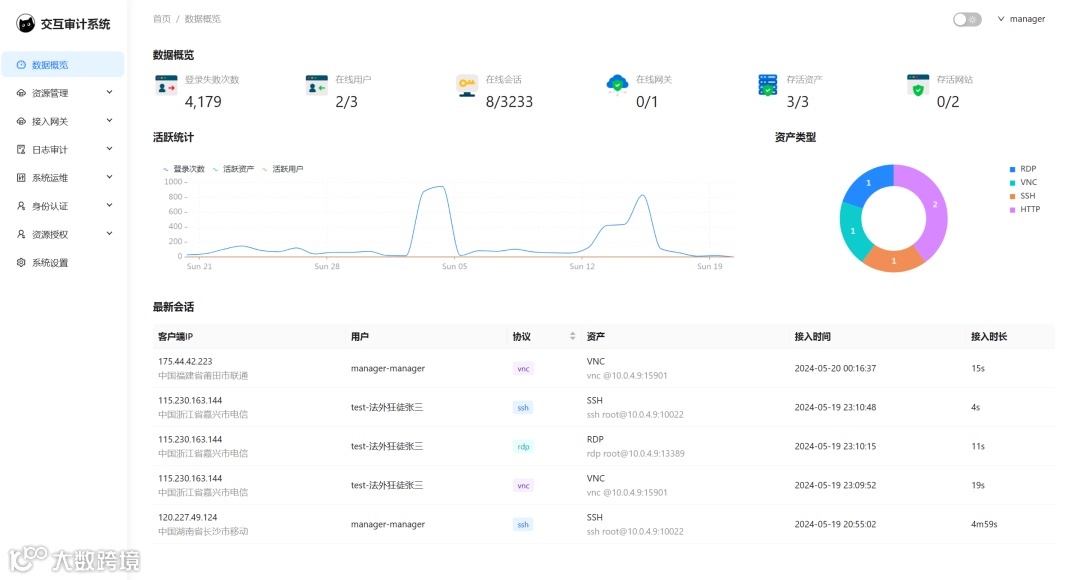
Task: Expand the 身份认证 menu chevron
Action: click(x=110, y=205)
